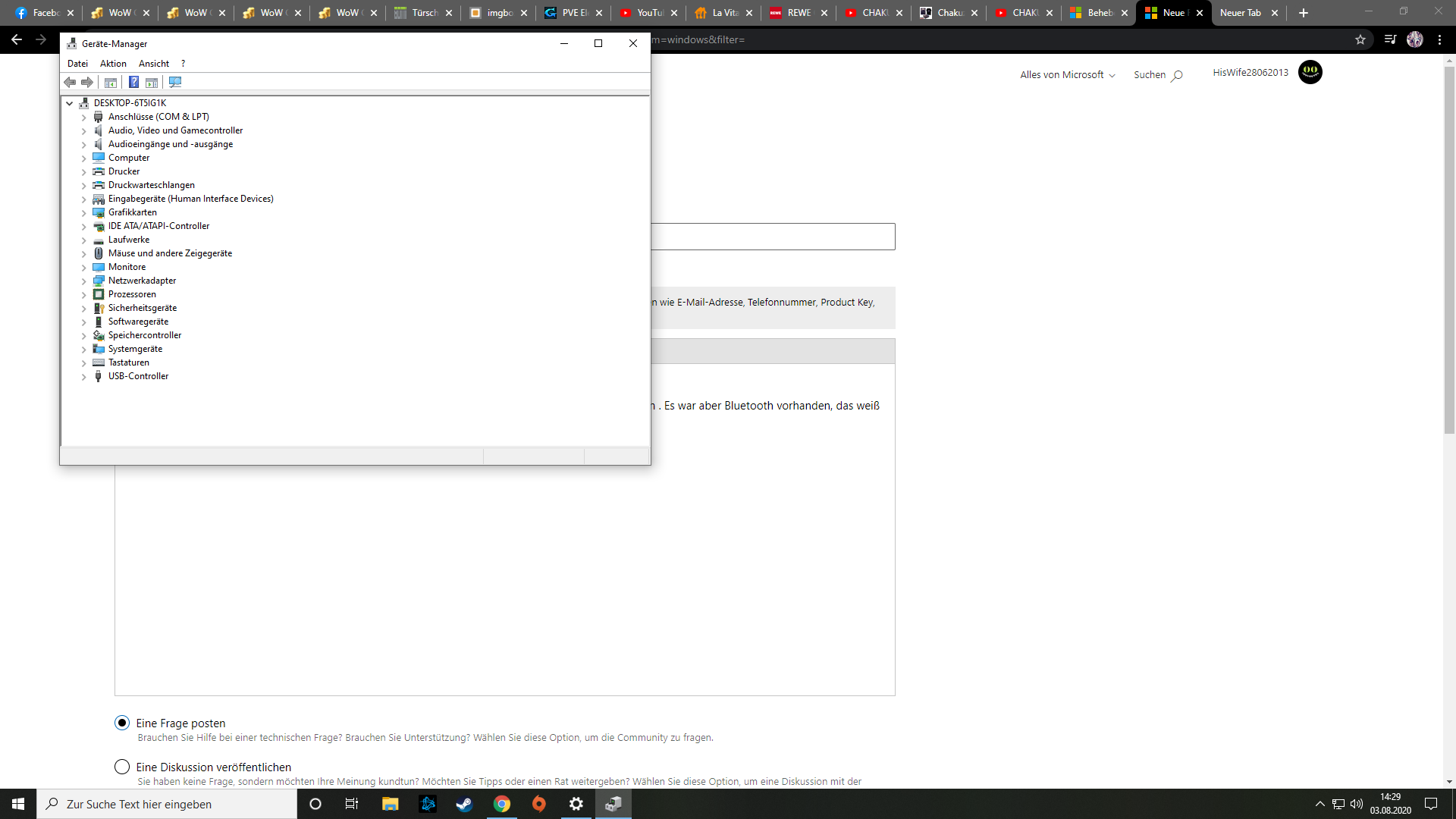This screenshot has height=819, width=1456.
Task: Select the Tastaturen keyboard icon
Action: 98,362
